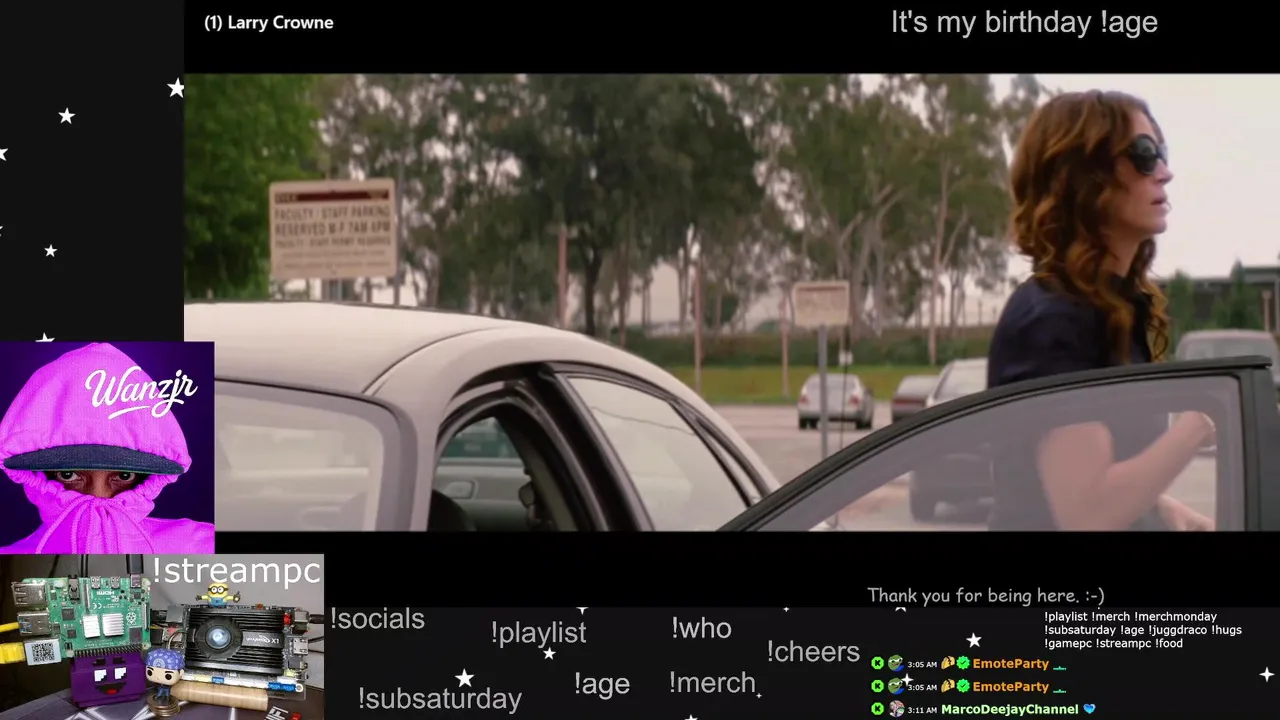This screenshot has height=720, width=1280.
Task: Click the Kick badge beside MarcoDeejayChannel
Action: [877, 709]
